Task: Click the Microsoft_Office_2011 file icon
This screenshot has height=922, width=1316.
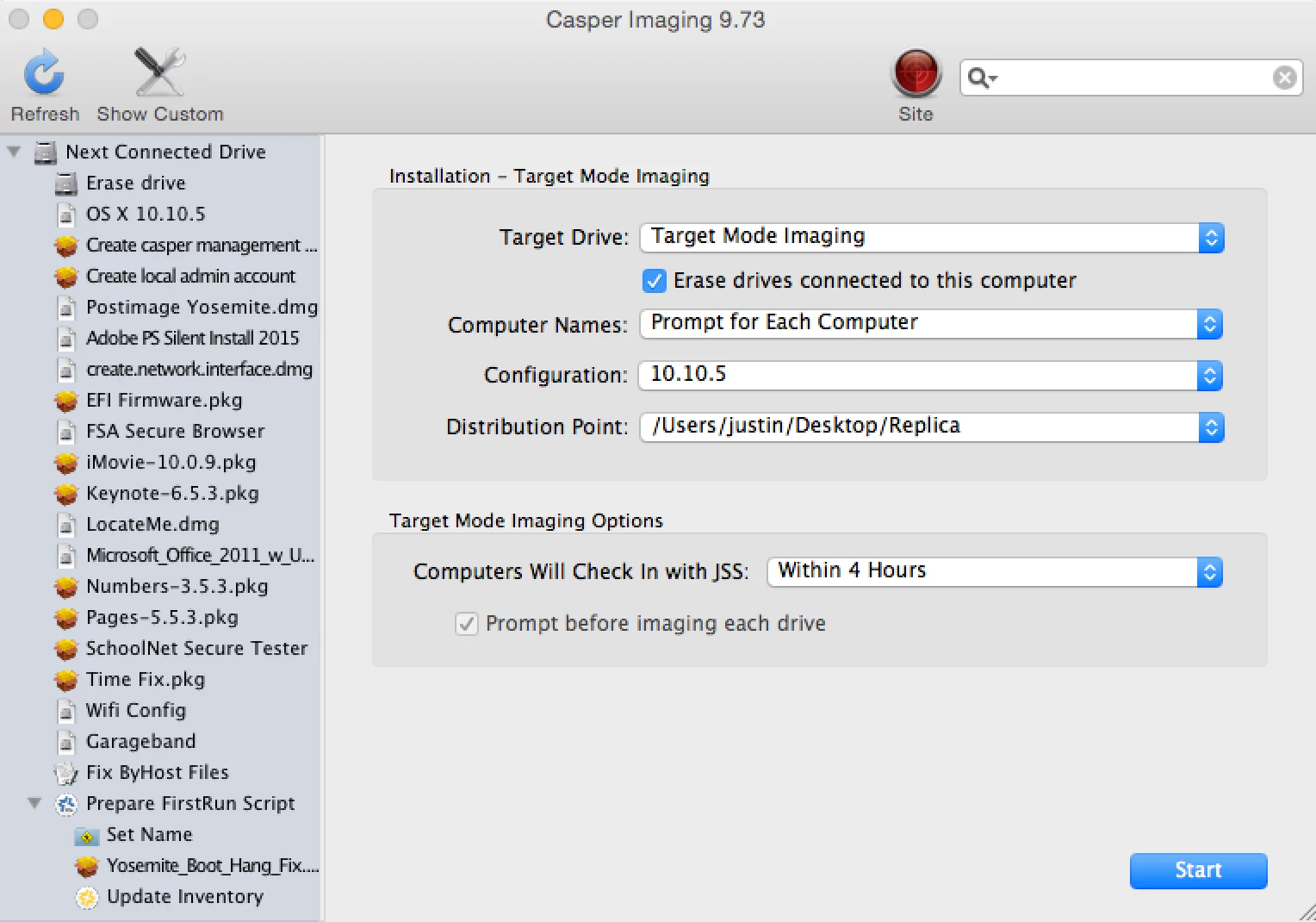Action: pos(66,556)
